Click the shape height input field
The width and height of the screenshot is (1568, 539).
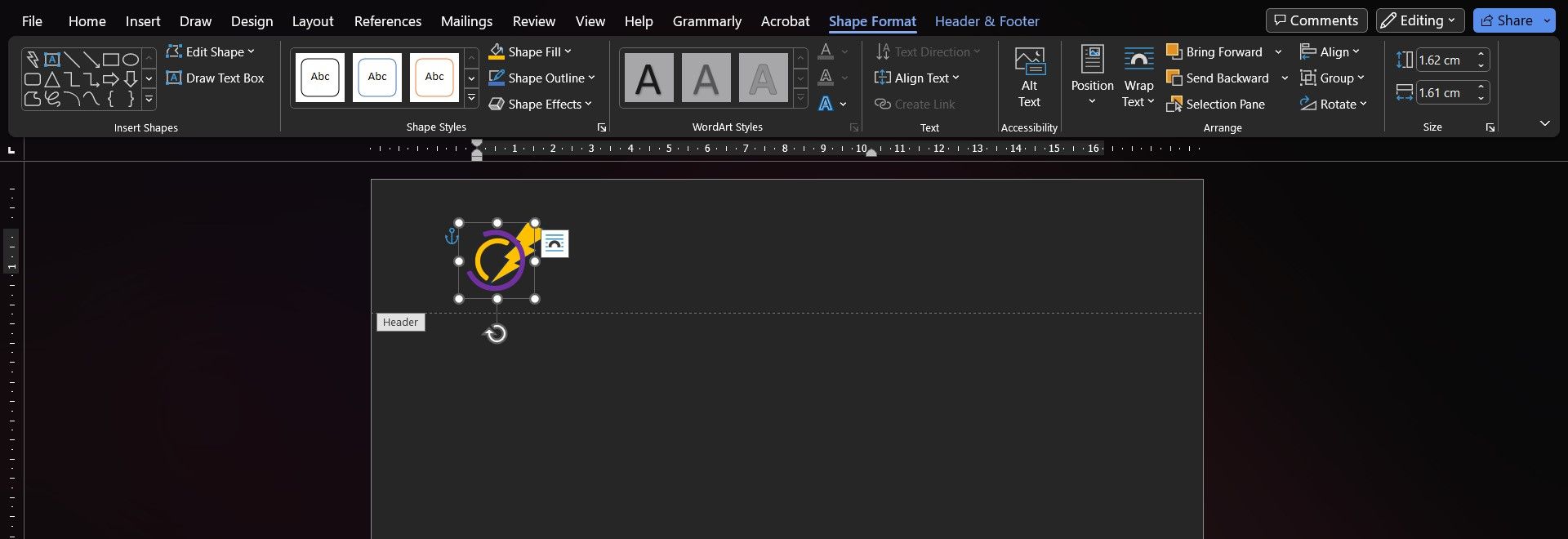[1445, 60]
